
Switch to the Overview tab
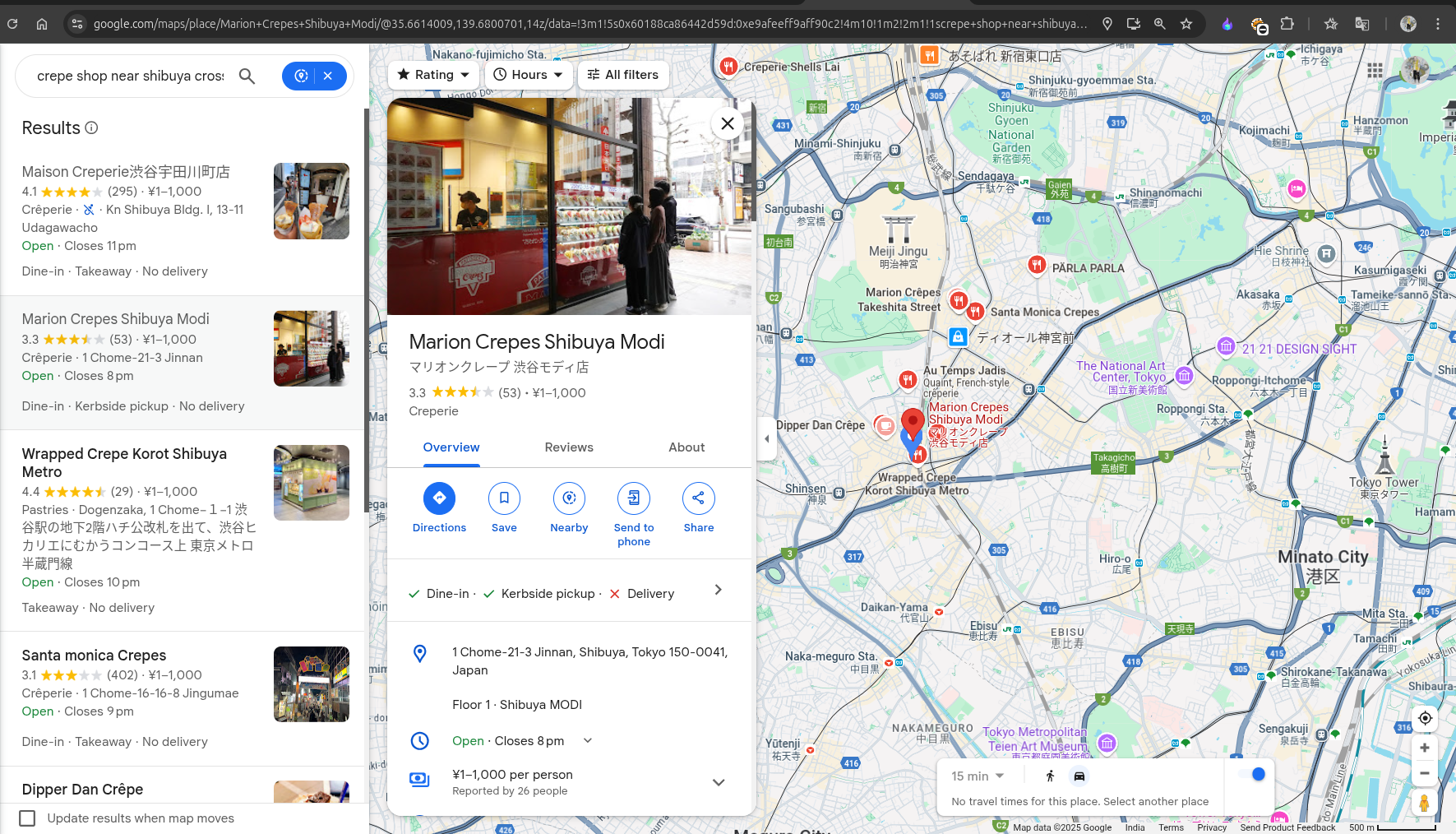click(451, 447)
